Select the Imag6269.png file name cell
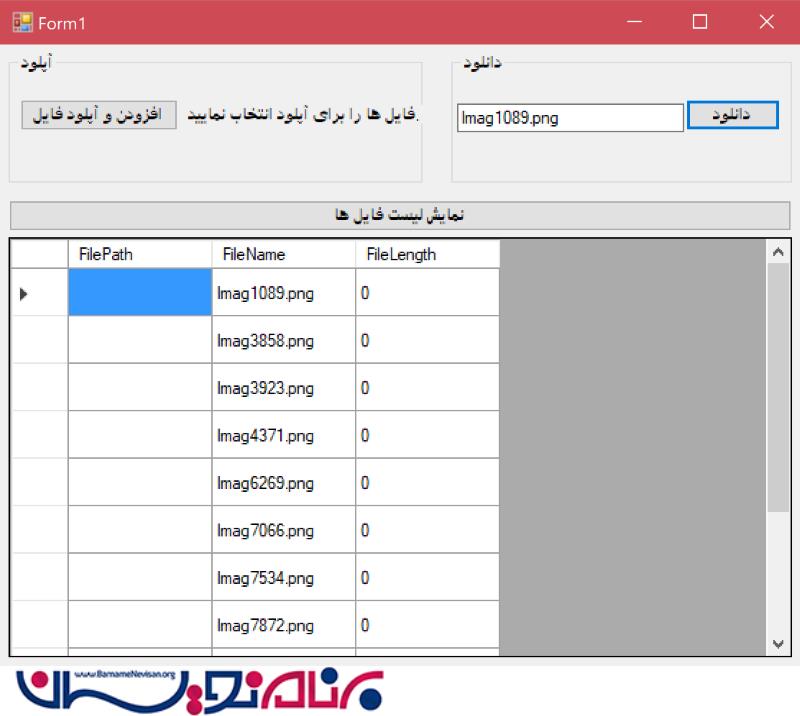Screen dimensions: 800x716 point(284,482)
